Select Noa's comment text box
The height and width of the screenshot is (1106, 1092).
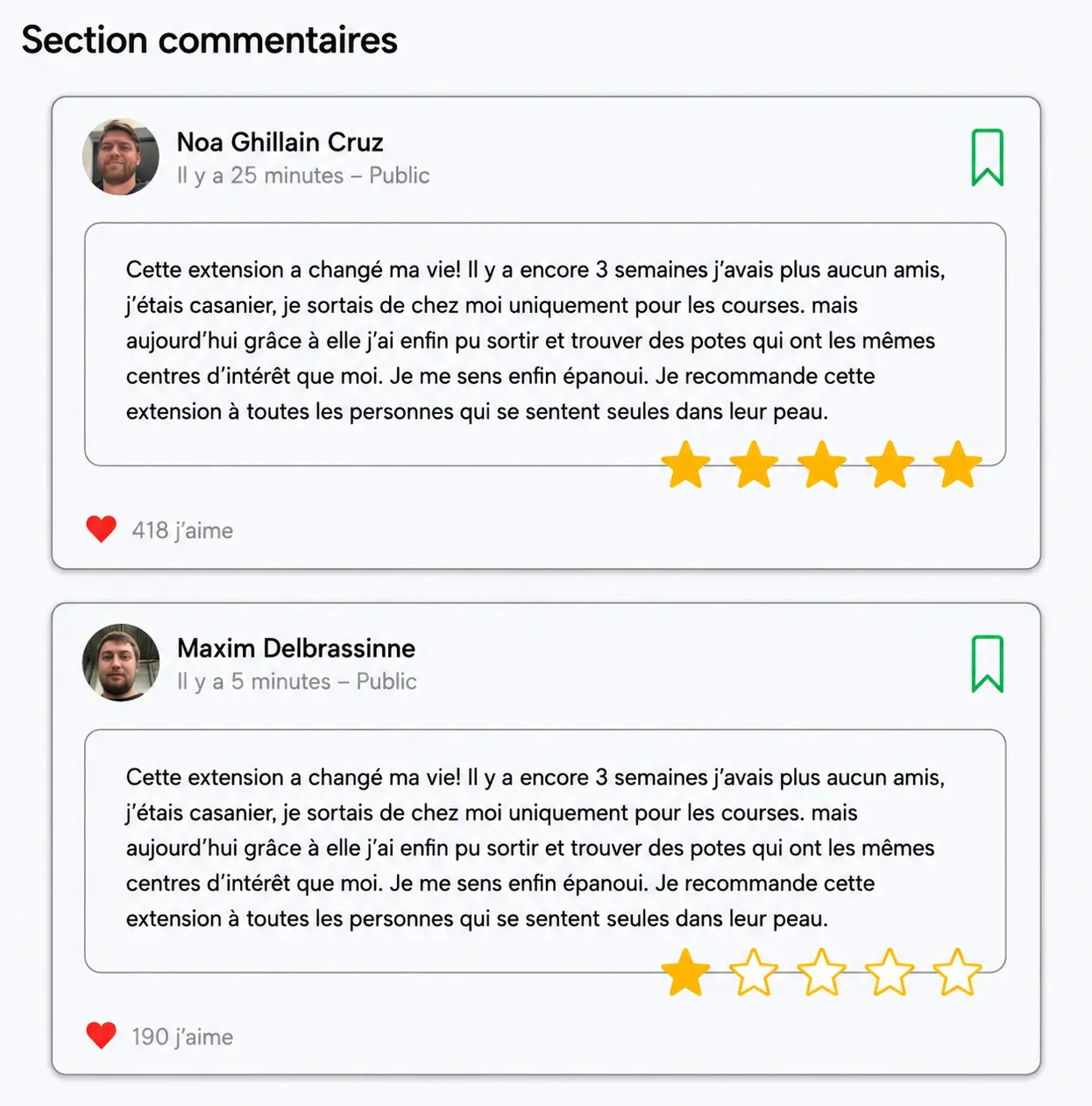coord(545,344)
